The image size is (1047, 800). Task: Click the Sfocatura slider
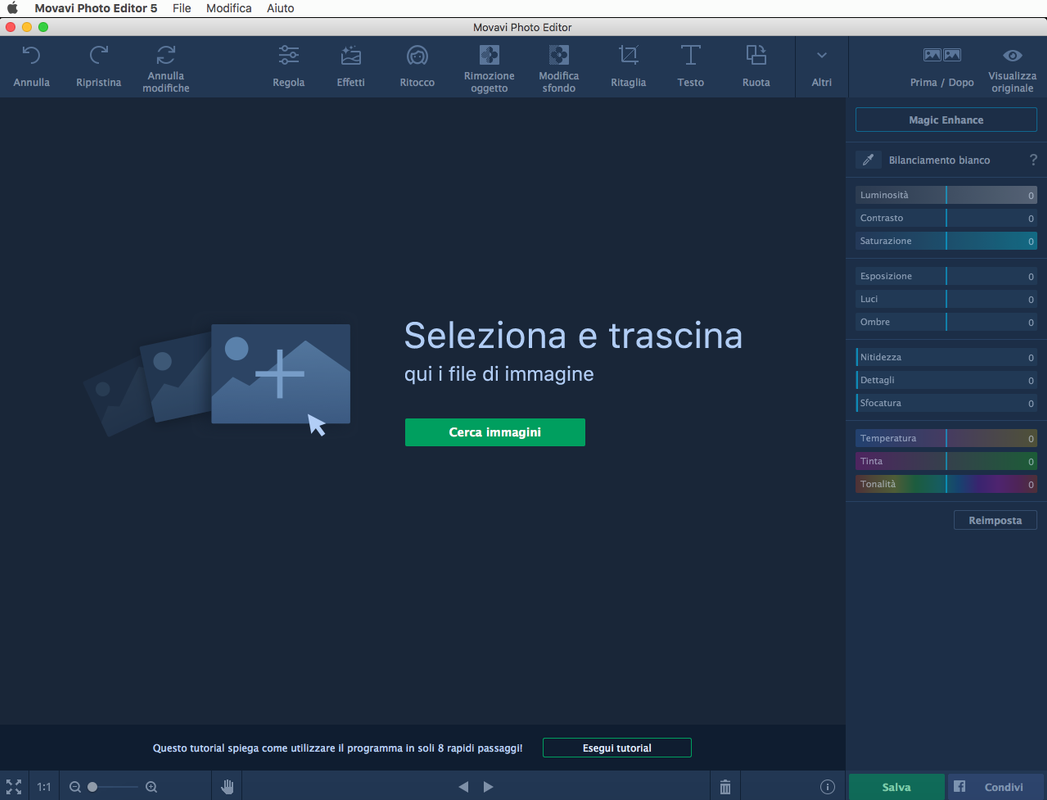tap(946, 403)
